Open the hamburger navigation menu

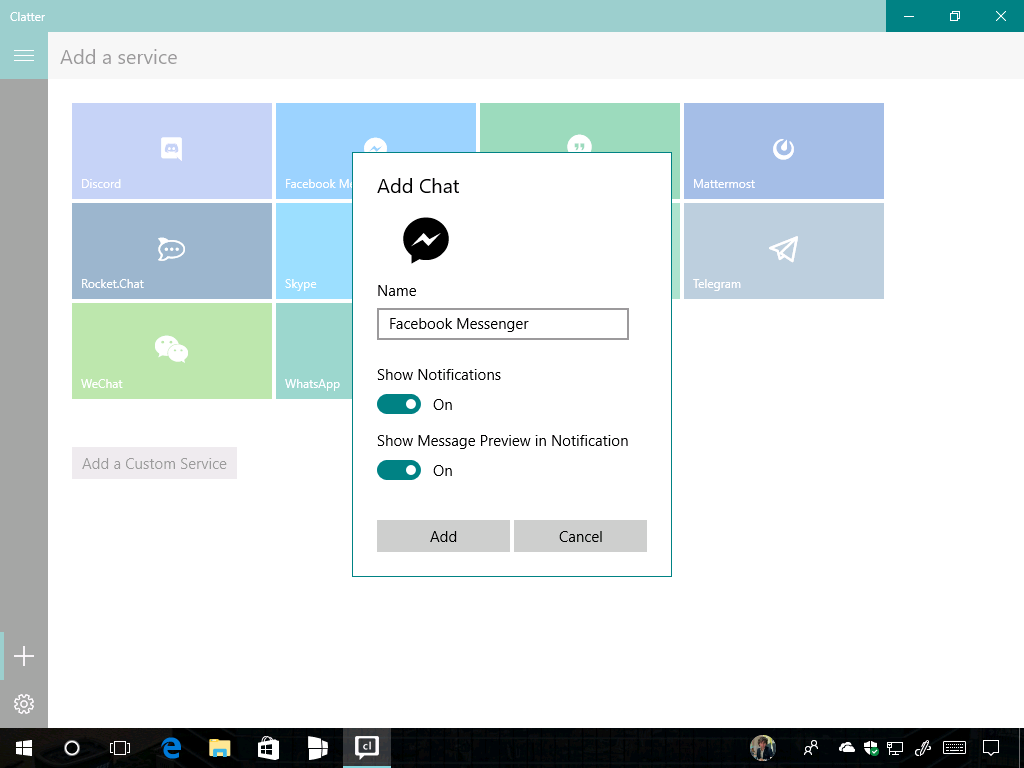(24, 56)
